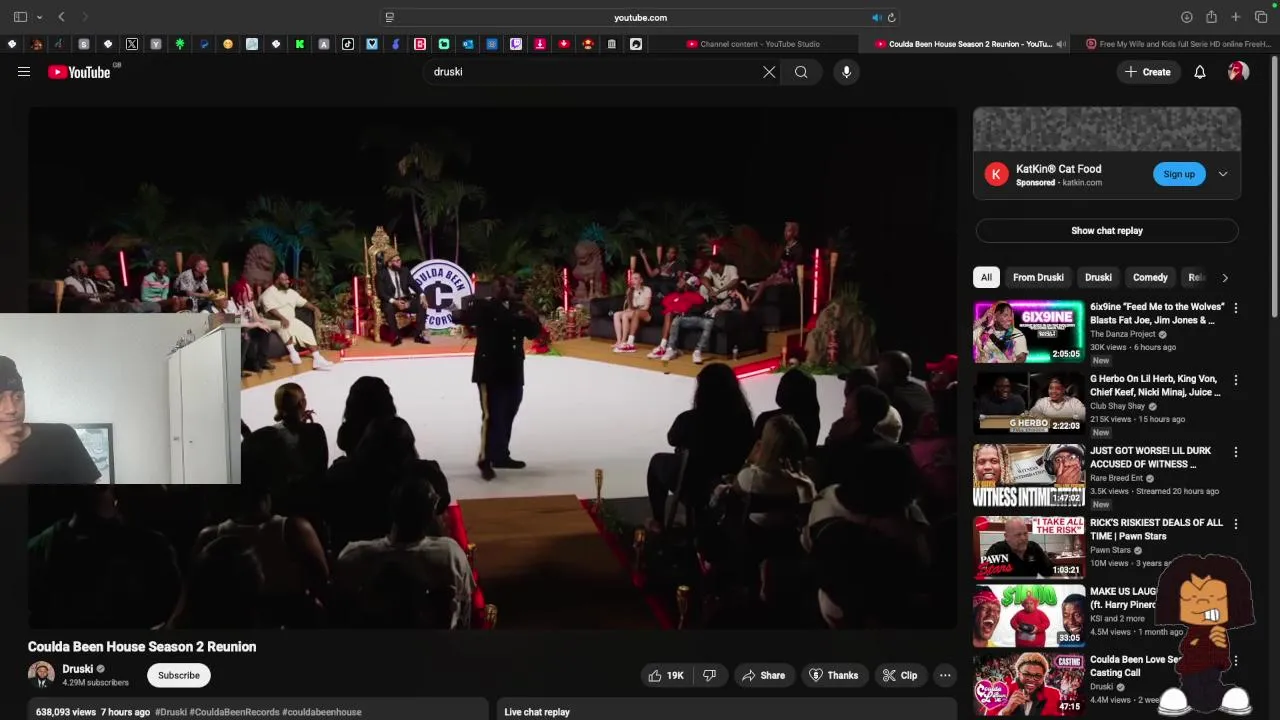Like the video with the thumbs up
This screenshot has width=1280, height=720.
[x=666, y=675]
